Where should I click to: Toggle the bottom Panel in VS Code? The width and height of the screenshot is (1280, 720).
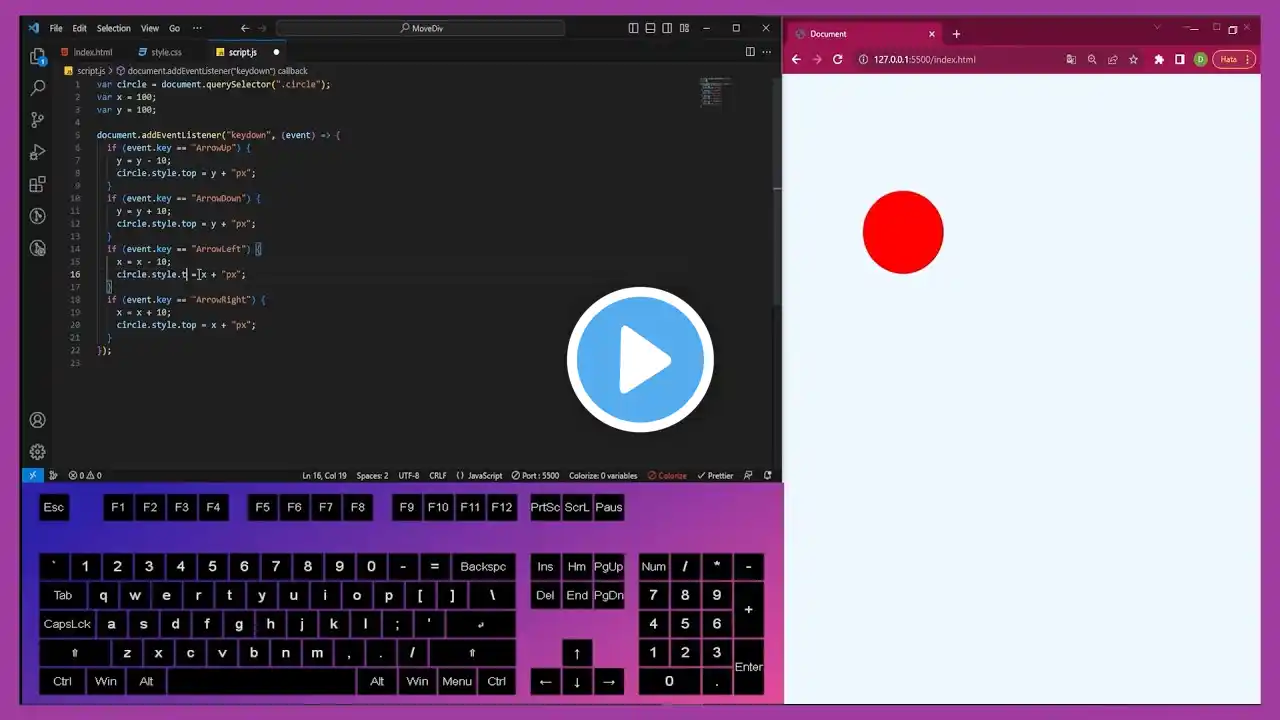[650, 28]
